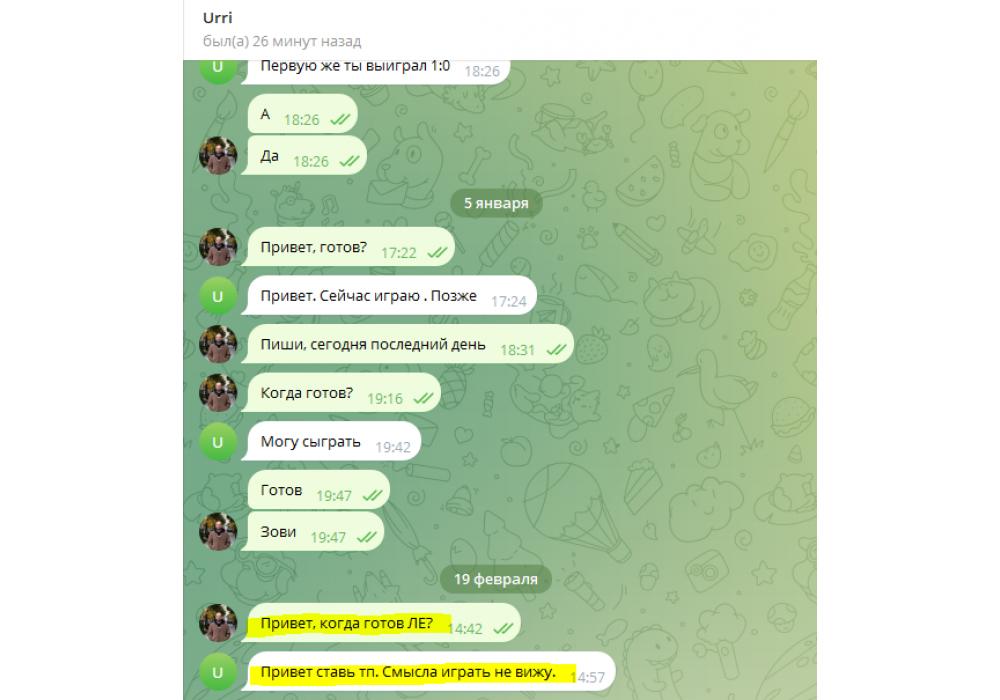
Task: Select the 'Могу сыграть' message bubble
Action: 332,442
